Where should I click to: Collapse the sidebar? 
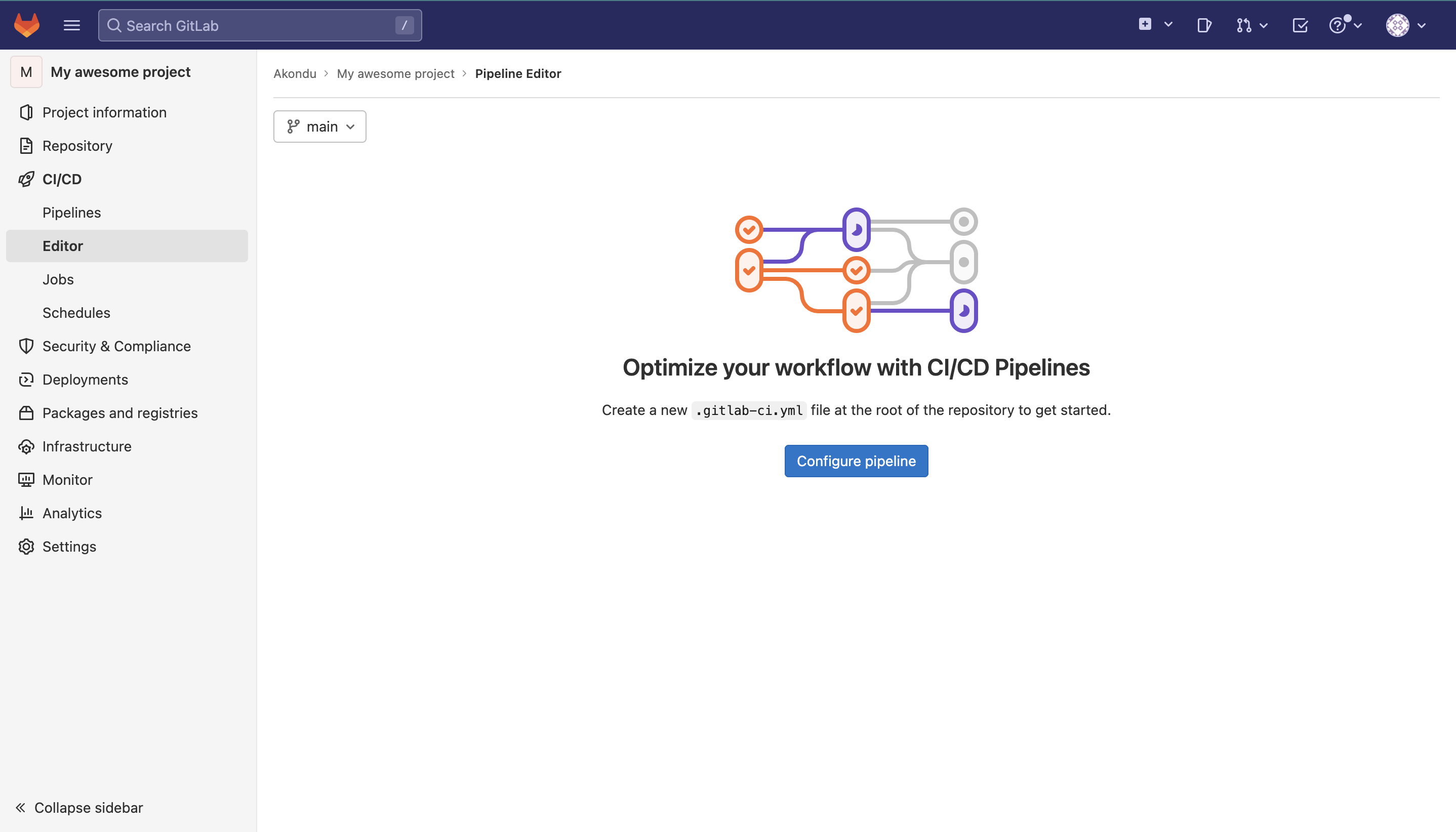(79, 807)
